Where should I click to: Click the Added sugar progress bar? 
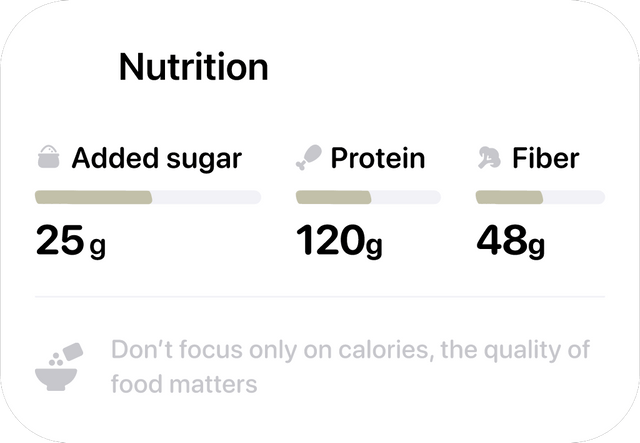148,197
